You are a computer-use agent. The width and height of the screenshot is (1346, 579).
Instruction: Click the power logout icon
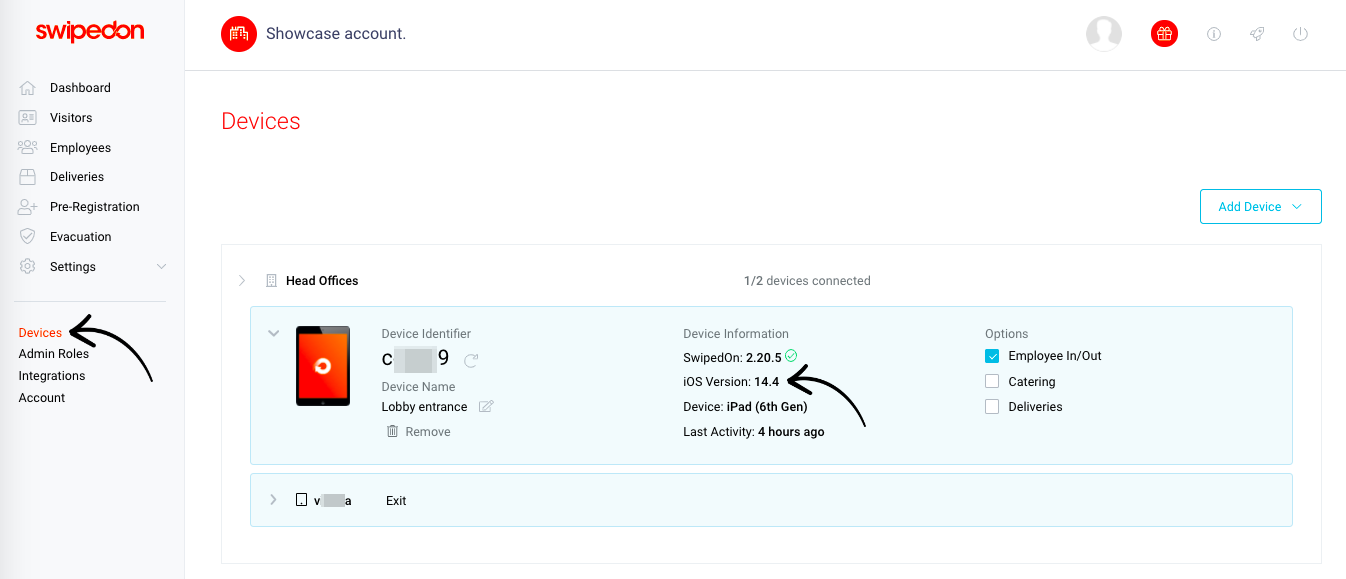pos(1300,34)
